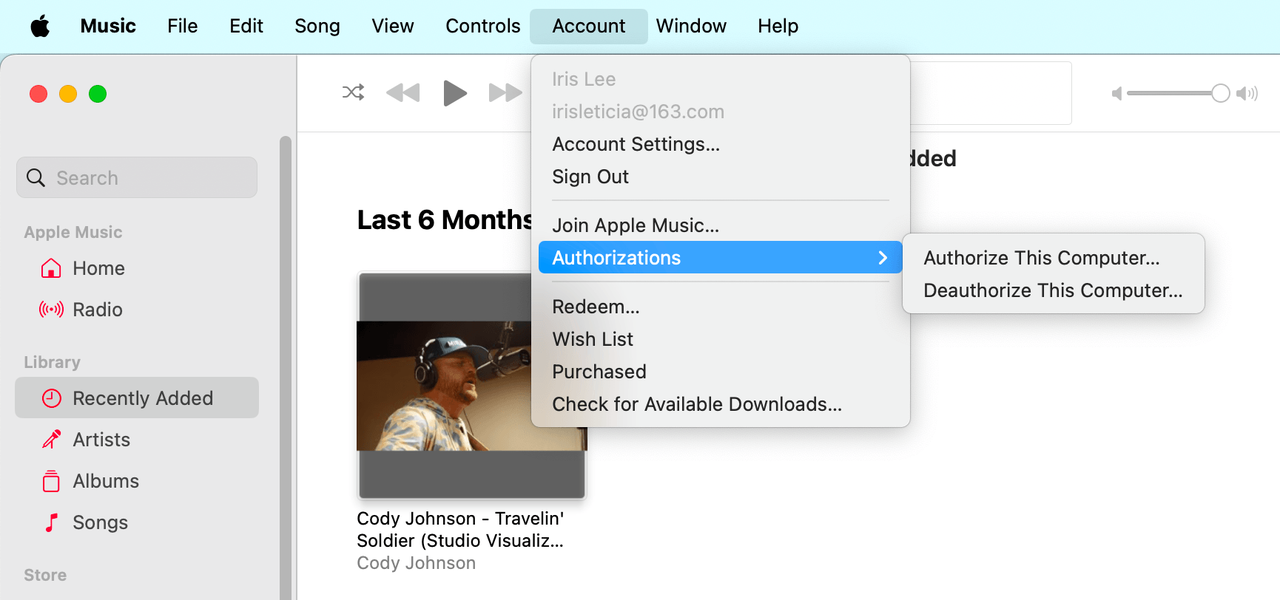The height and width of the screenshot is (600, 1280).
Task: Toggle shuffle in the playback toolbar
Action: tap(353, 93)
